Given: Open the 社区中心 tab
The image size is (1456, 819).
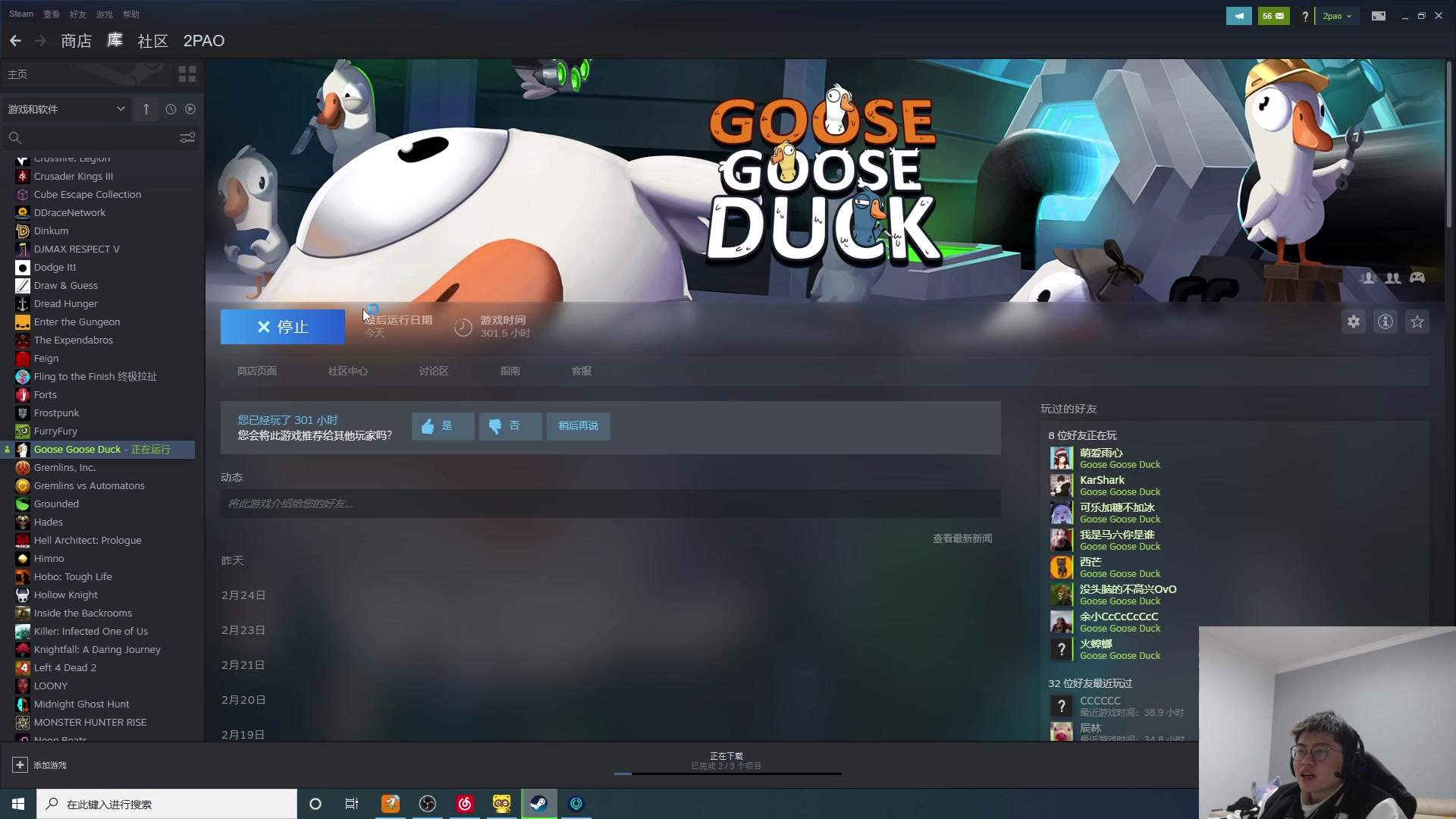Looking at the screenshot, I should 347,371.
